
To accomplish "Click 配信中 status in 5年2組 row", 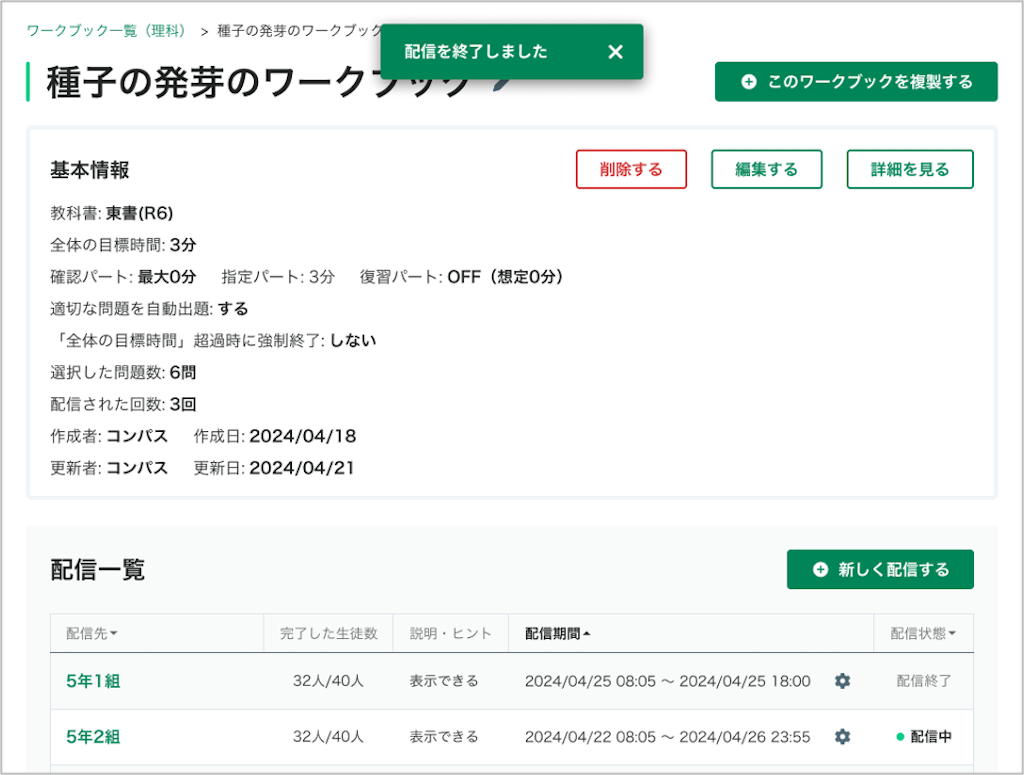I will 923,736.
